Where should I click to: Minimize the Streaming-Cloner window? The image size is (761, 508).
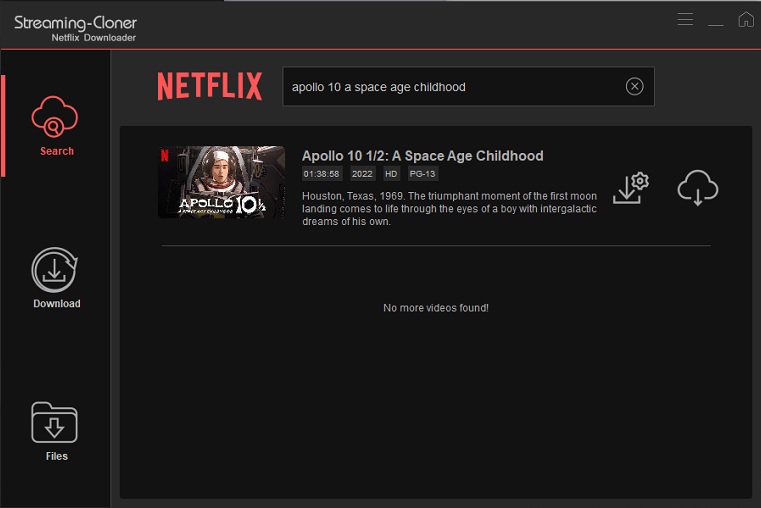coord(715,24)
